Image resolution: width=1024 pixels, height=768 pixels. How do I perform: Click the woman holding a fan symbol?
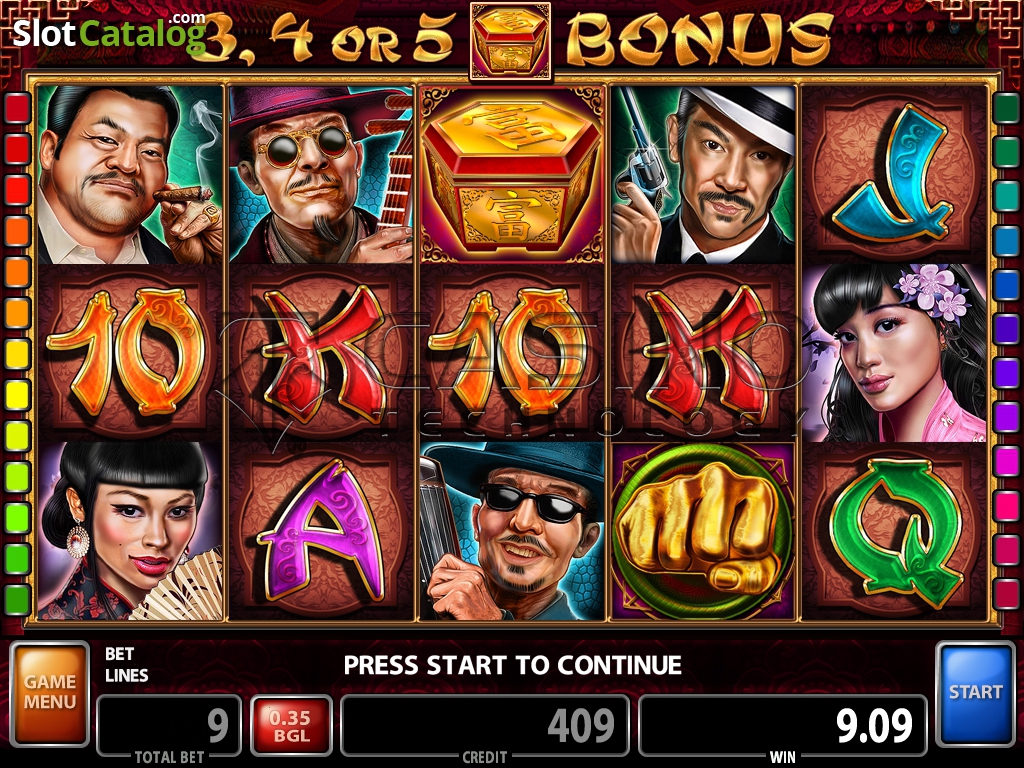(x=130, y=531)
